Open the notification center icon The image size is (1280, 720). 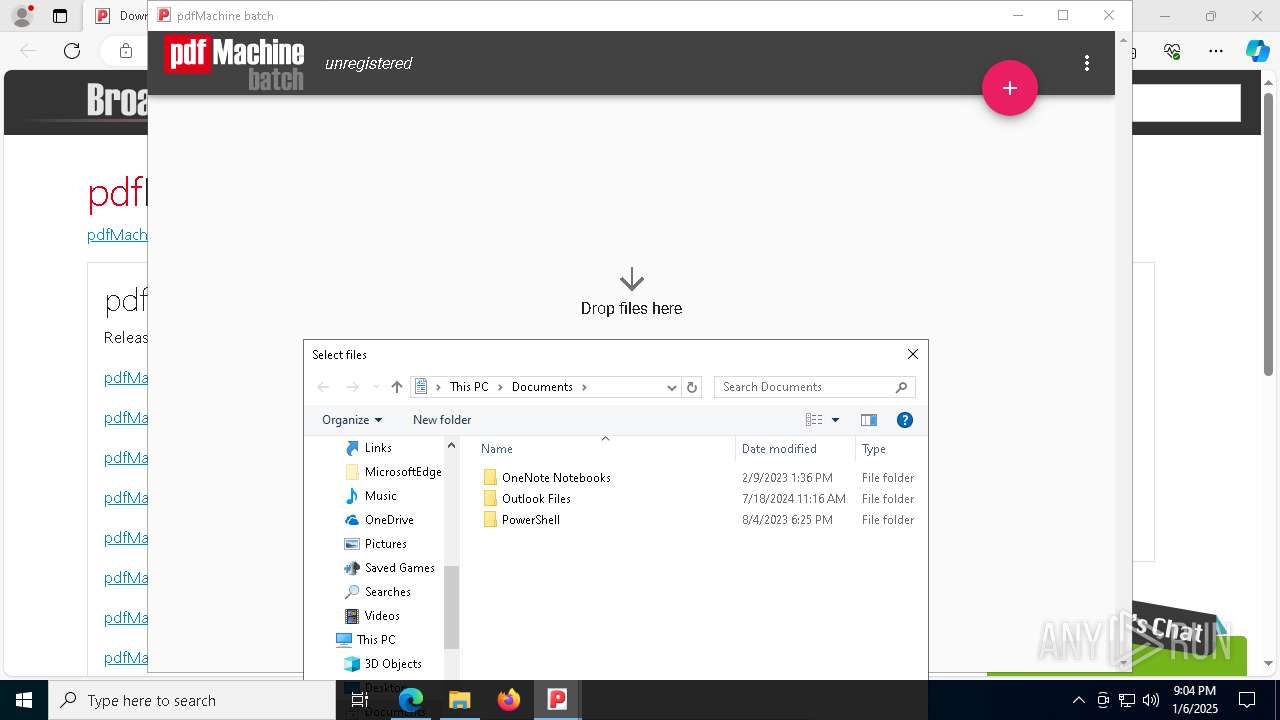coord(1247,700)
